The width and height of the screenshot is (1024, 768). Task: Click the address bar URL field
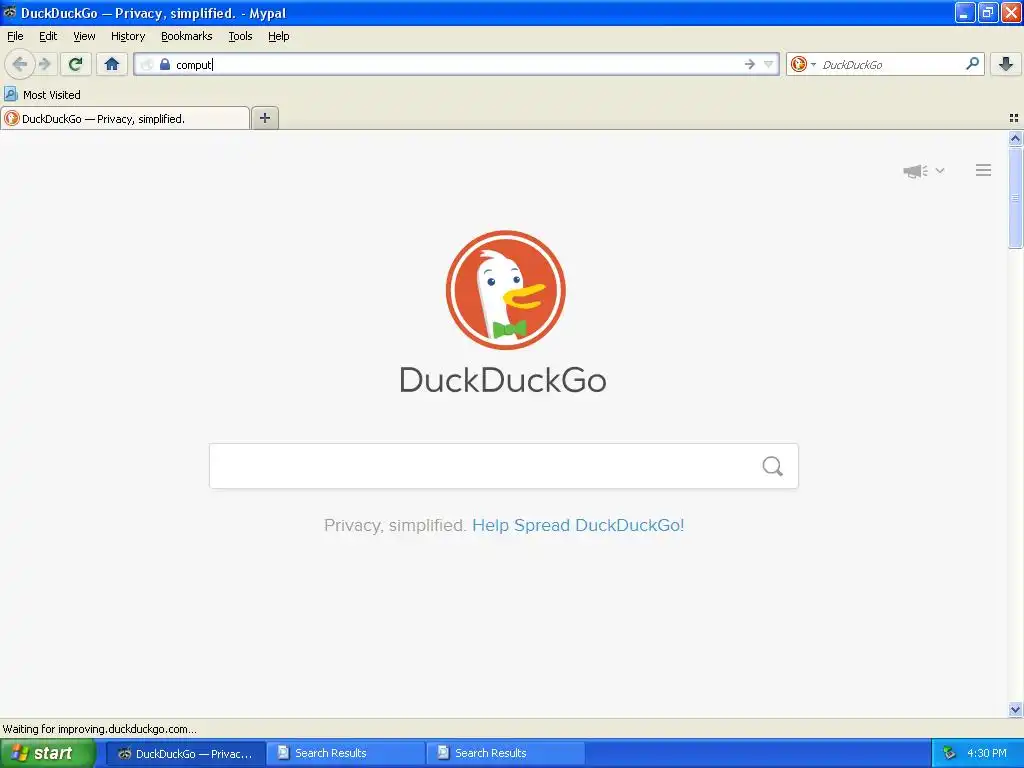coord(457,64)
